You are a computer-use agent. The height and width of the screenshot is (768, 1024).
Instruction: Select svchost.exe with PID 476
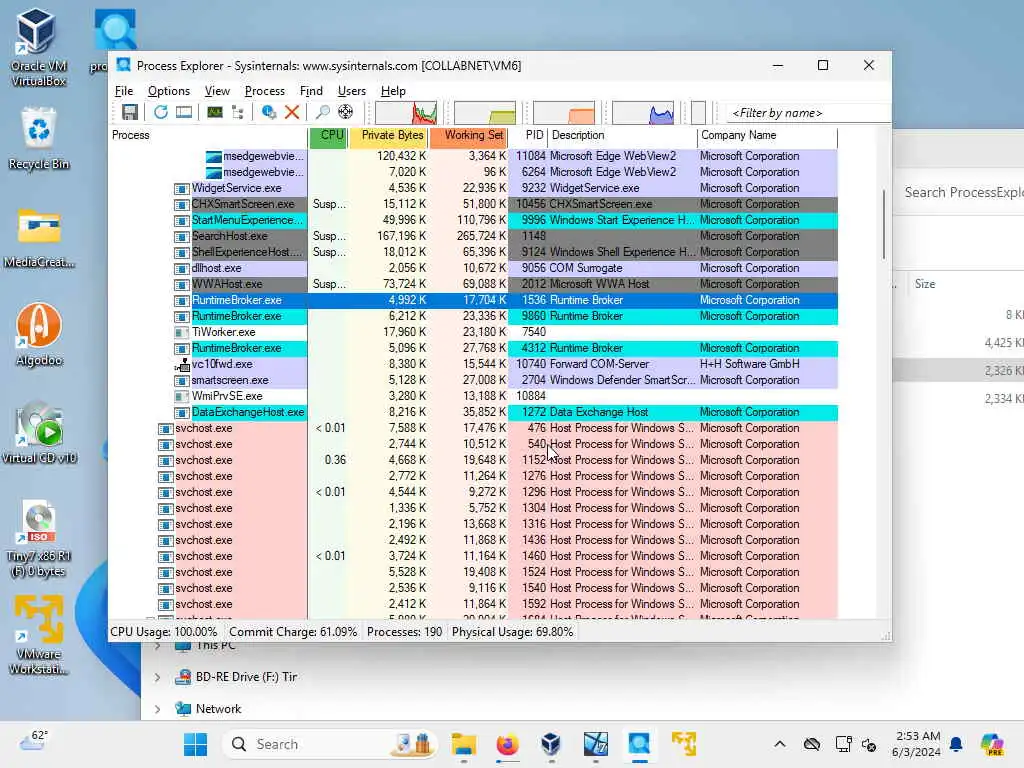tap(473, 428)
